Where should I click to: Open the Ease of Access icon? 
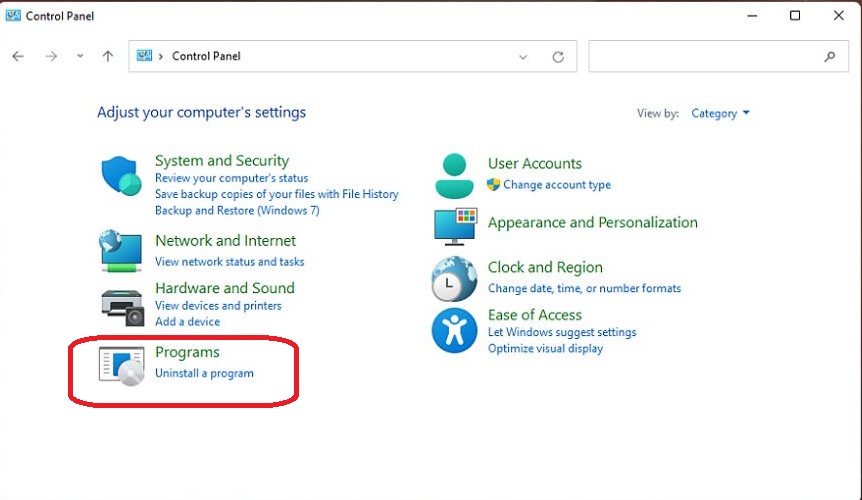[x=454, y=330]
